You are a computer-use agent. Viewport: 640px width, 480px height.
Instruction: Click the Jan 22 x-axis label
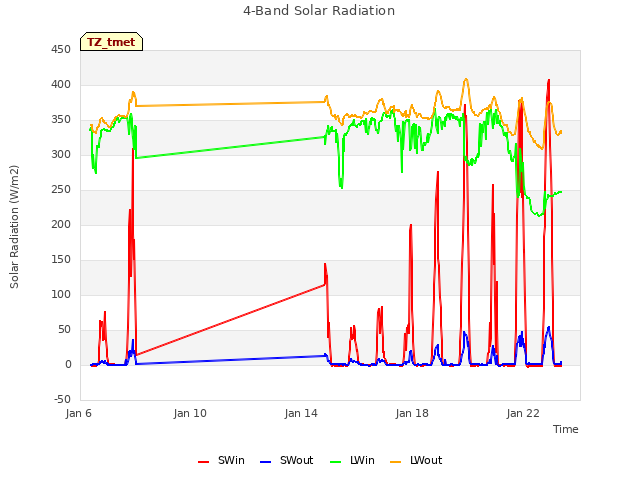click(x=523, y=413)
